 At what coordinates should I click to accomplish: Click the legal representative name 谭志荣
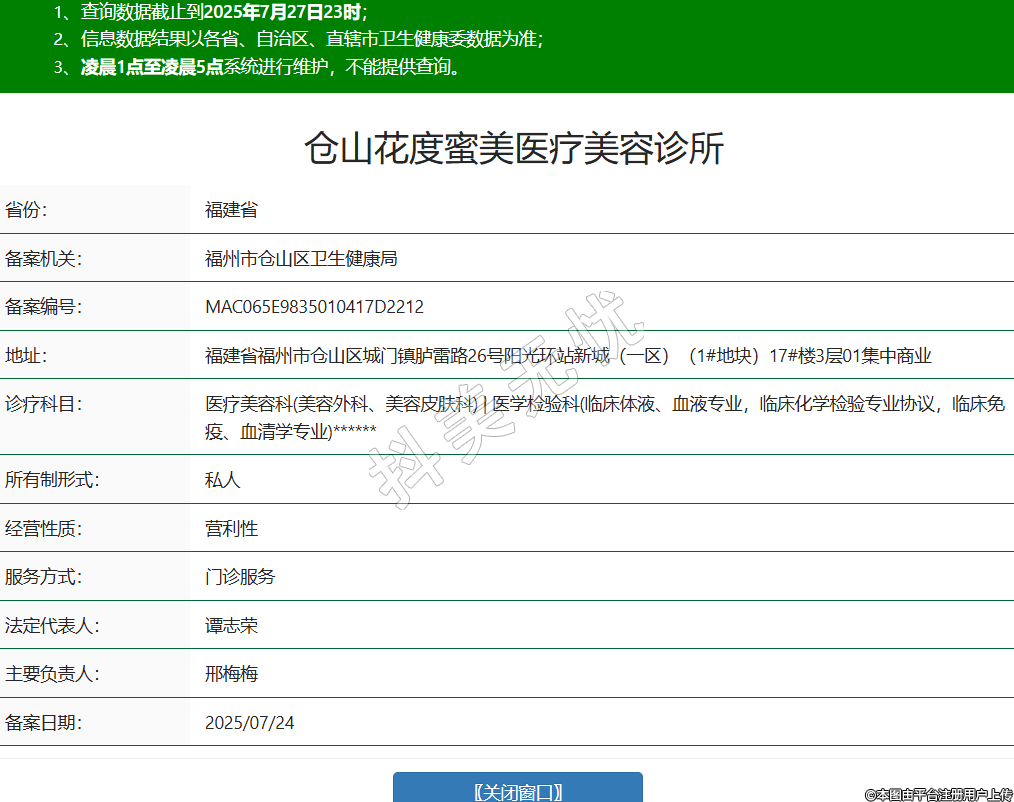(231, 626)
